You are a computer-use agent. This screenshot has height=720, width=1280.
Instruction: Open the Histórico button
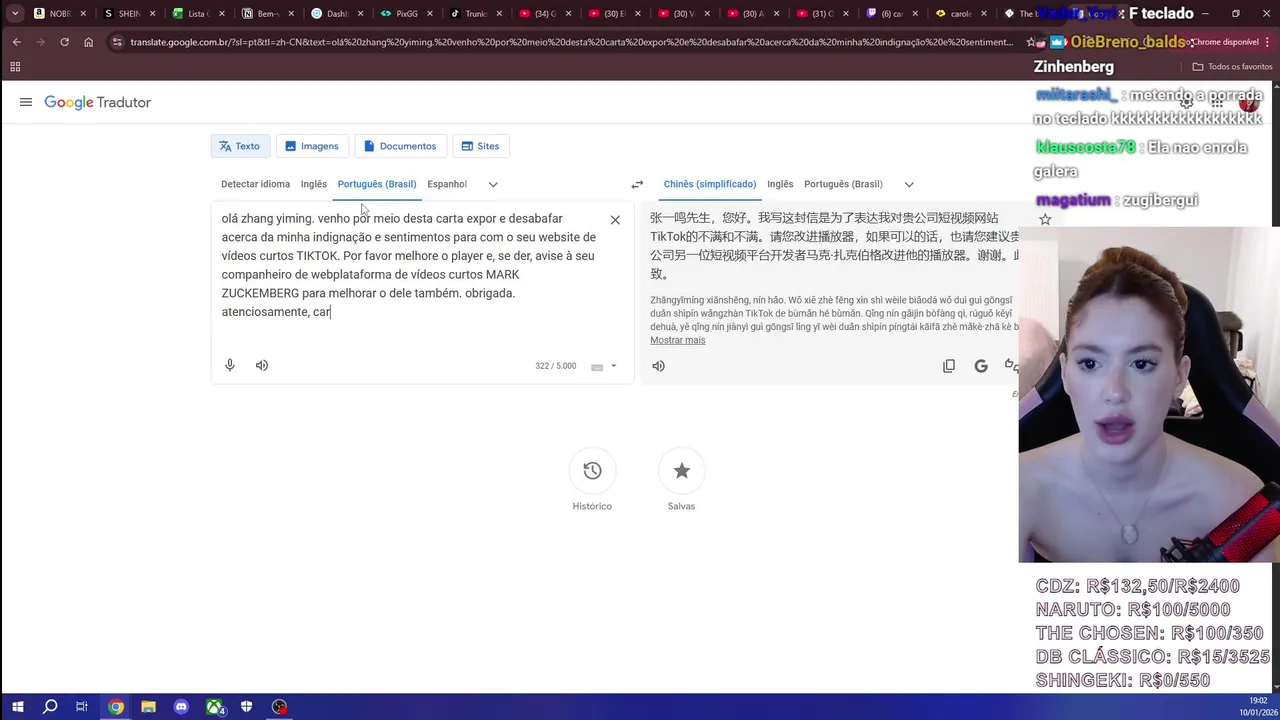tap(592, 471)
